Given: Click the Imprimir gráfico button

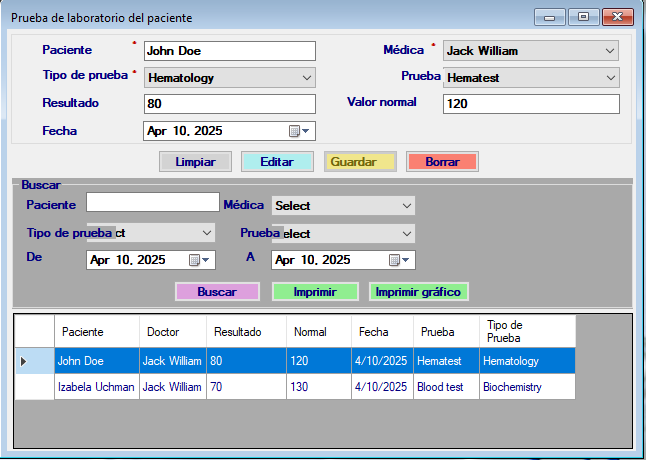Looking at the screenshot, I should pyautogui.click(x=418, y=292).
